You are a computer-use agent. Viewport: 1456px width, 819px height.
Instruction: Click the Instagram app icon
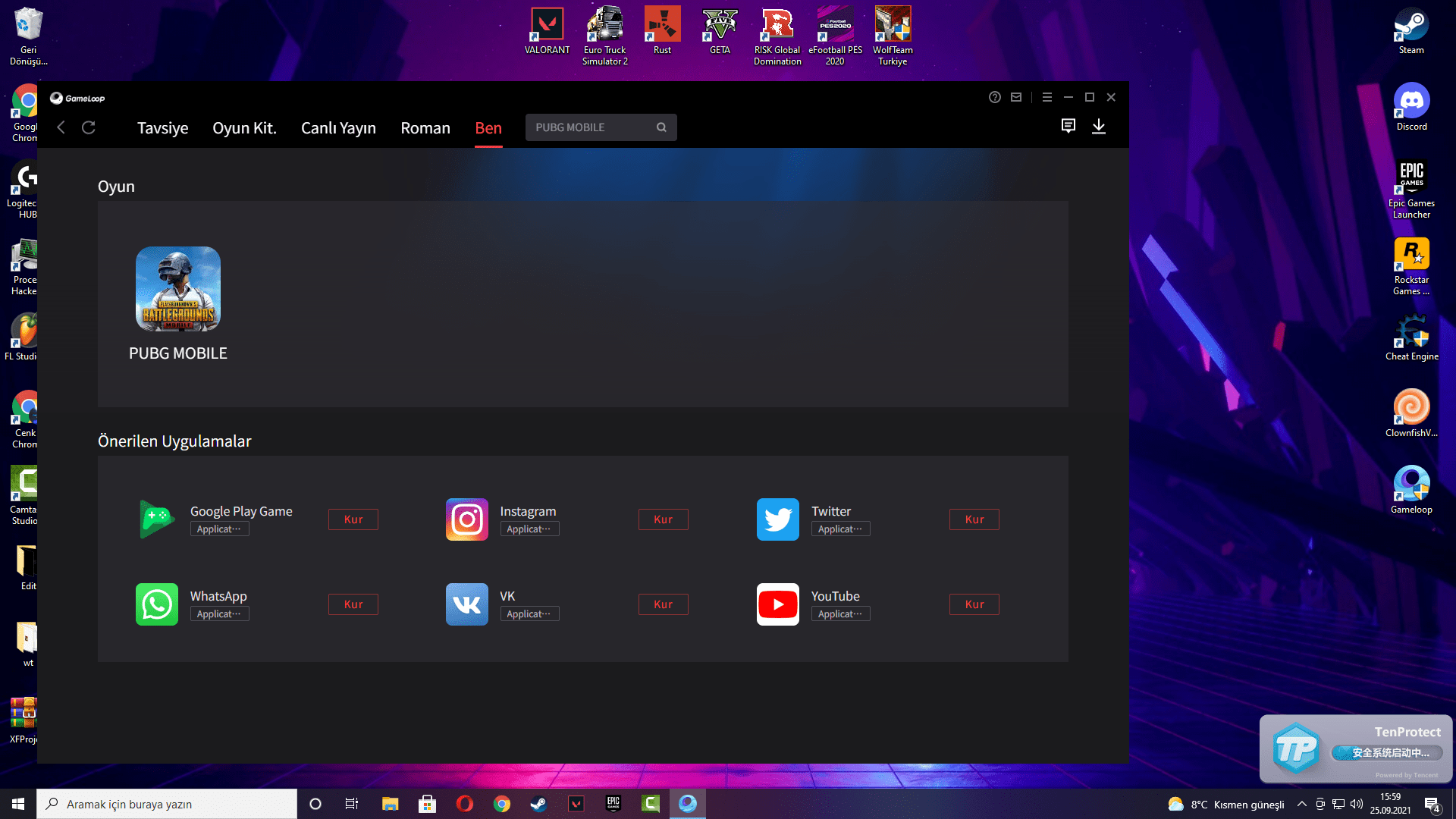pos(467,519)
